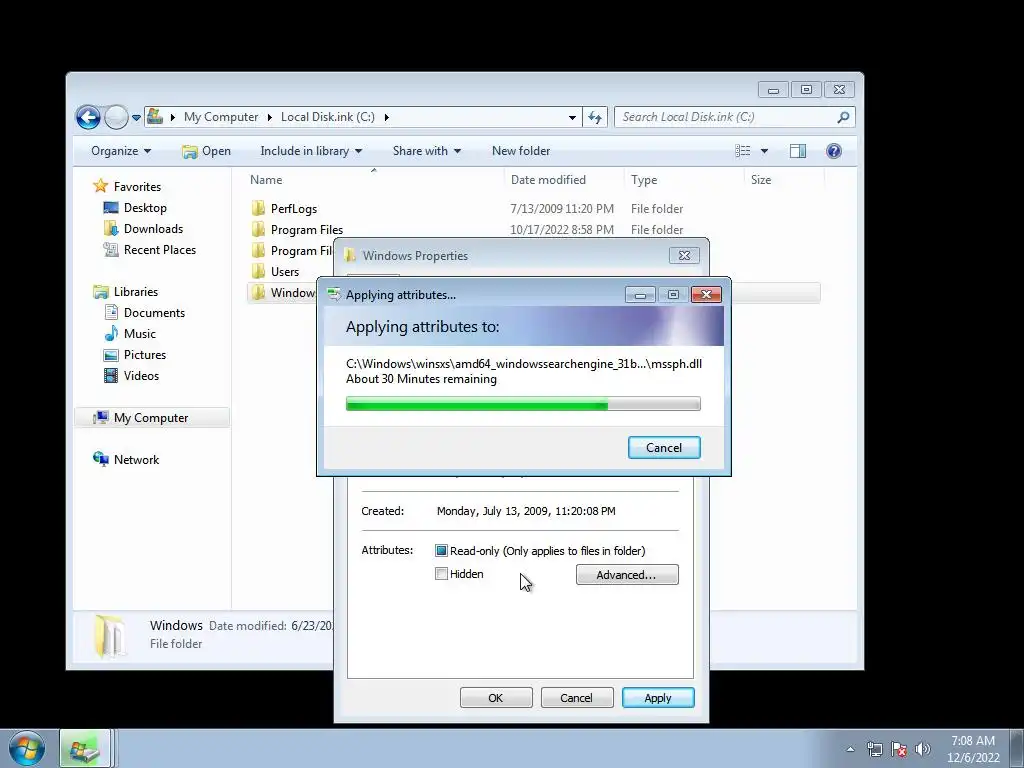
Task: Click the Explorer taskbar button
Action: pos(85,748)
